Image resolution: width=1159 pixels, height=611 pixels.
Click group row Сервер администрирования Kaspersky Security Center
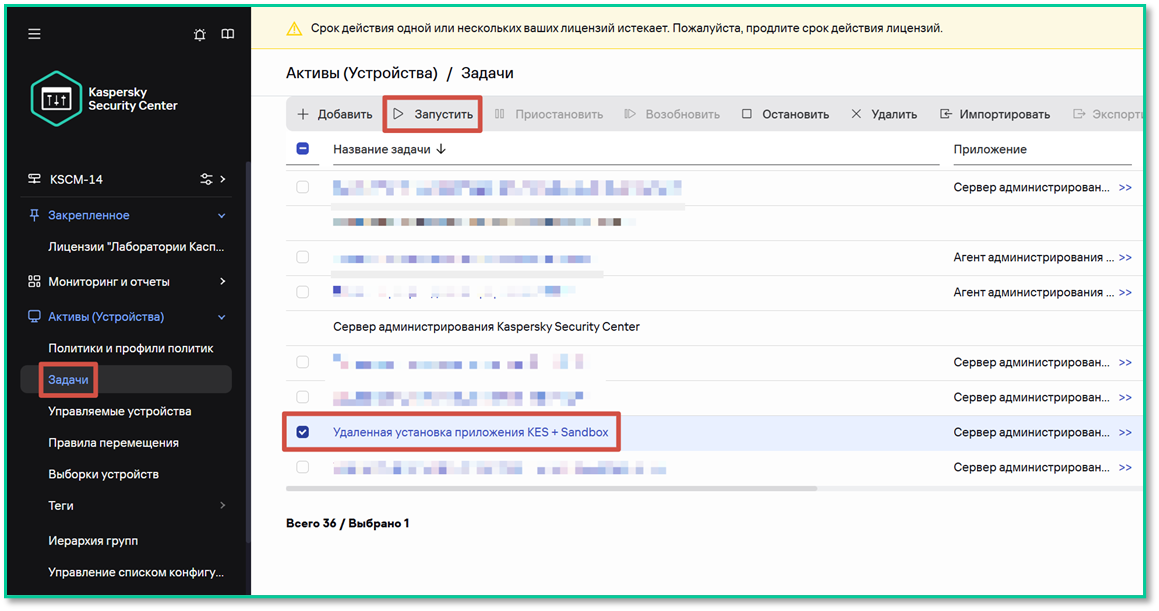pyautogui.click(x=486, y=327)
